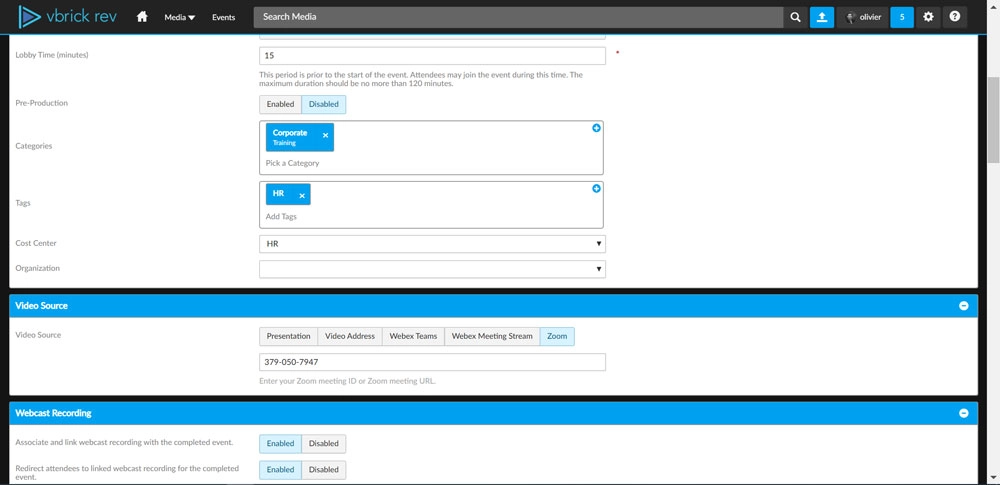Image resolution: width=1000 pixels, height=485 pixels.
Task: Click the Video Source header title
Action: pyautogui.click(x=41, y=306)
